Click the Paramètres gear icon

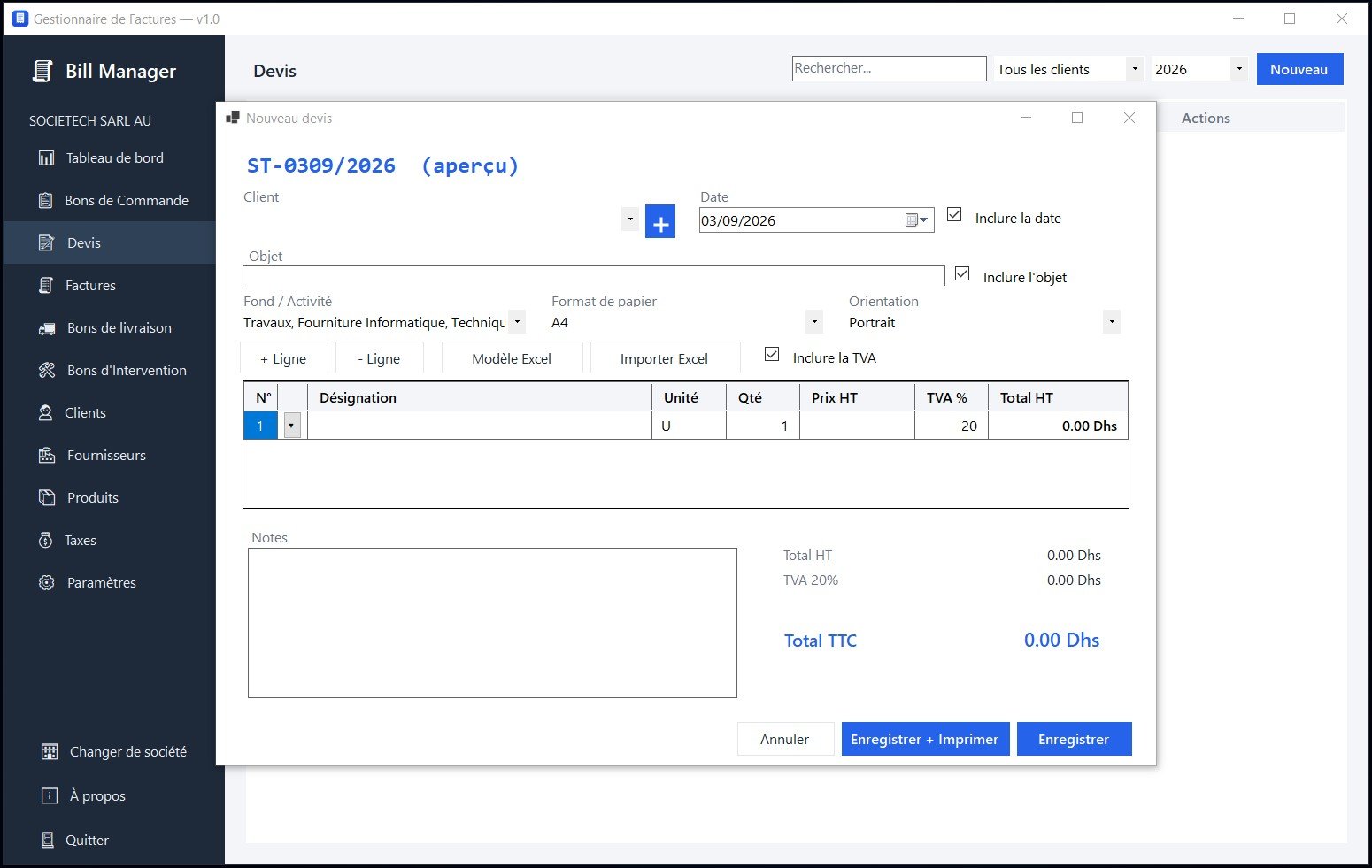coord(47,583)
